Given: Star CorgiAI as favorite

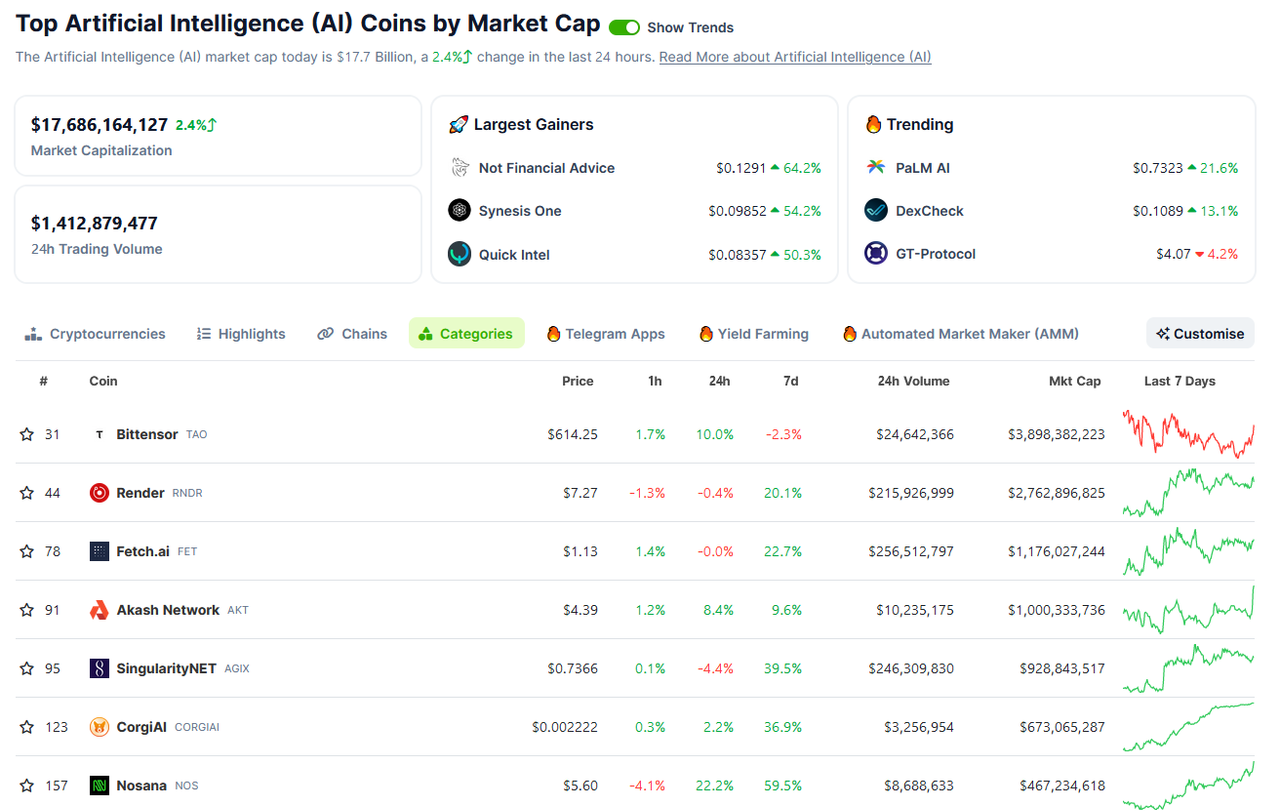Looking at the screenshot, I should click(x=27, y=727).
